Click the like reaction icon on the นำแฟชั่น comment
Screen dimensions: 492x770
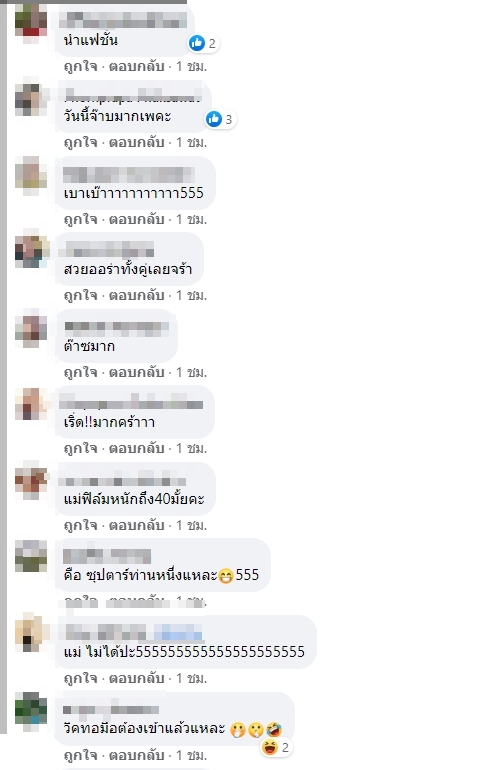(x=197, y=43)
